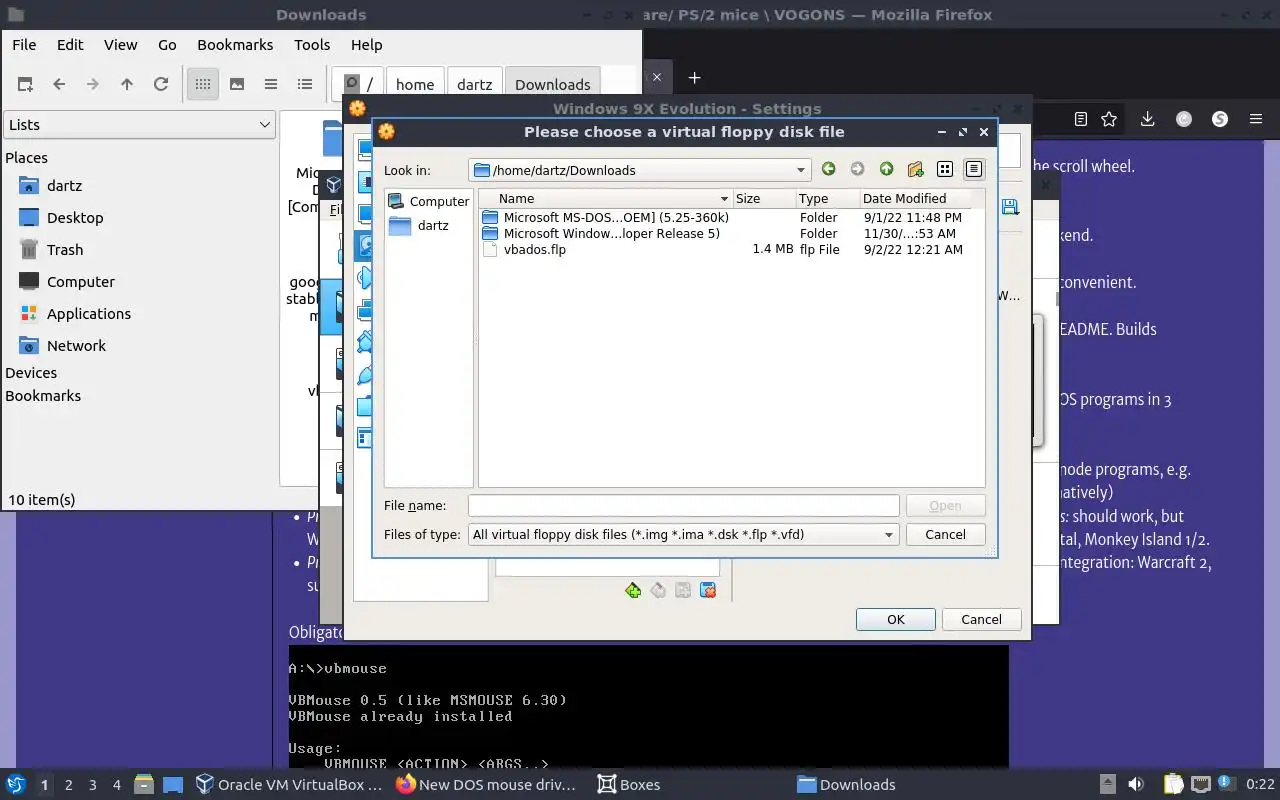Viewport: 1280px width, 800px height.
Task: Click home path segment button
Action: pos(415,85)
